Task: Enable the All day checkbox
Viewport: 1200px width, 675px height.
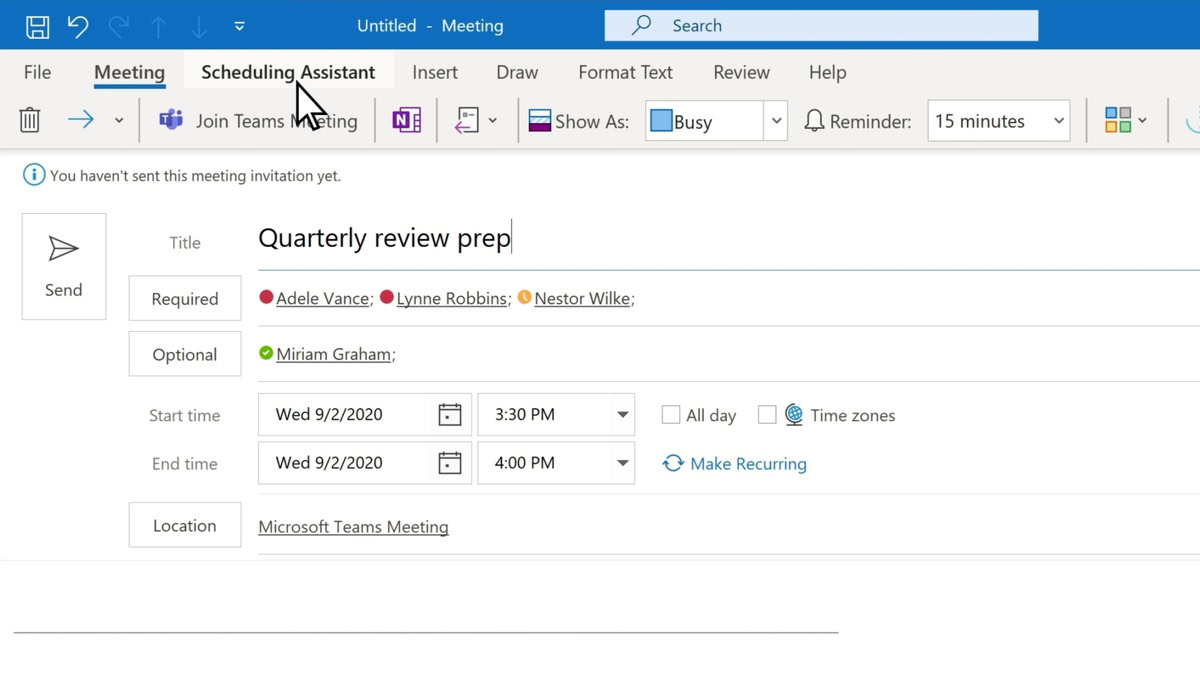Action: click(671, 415)
